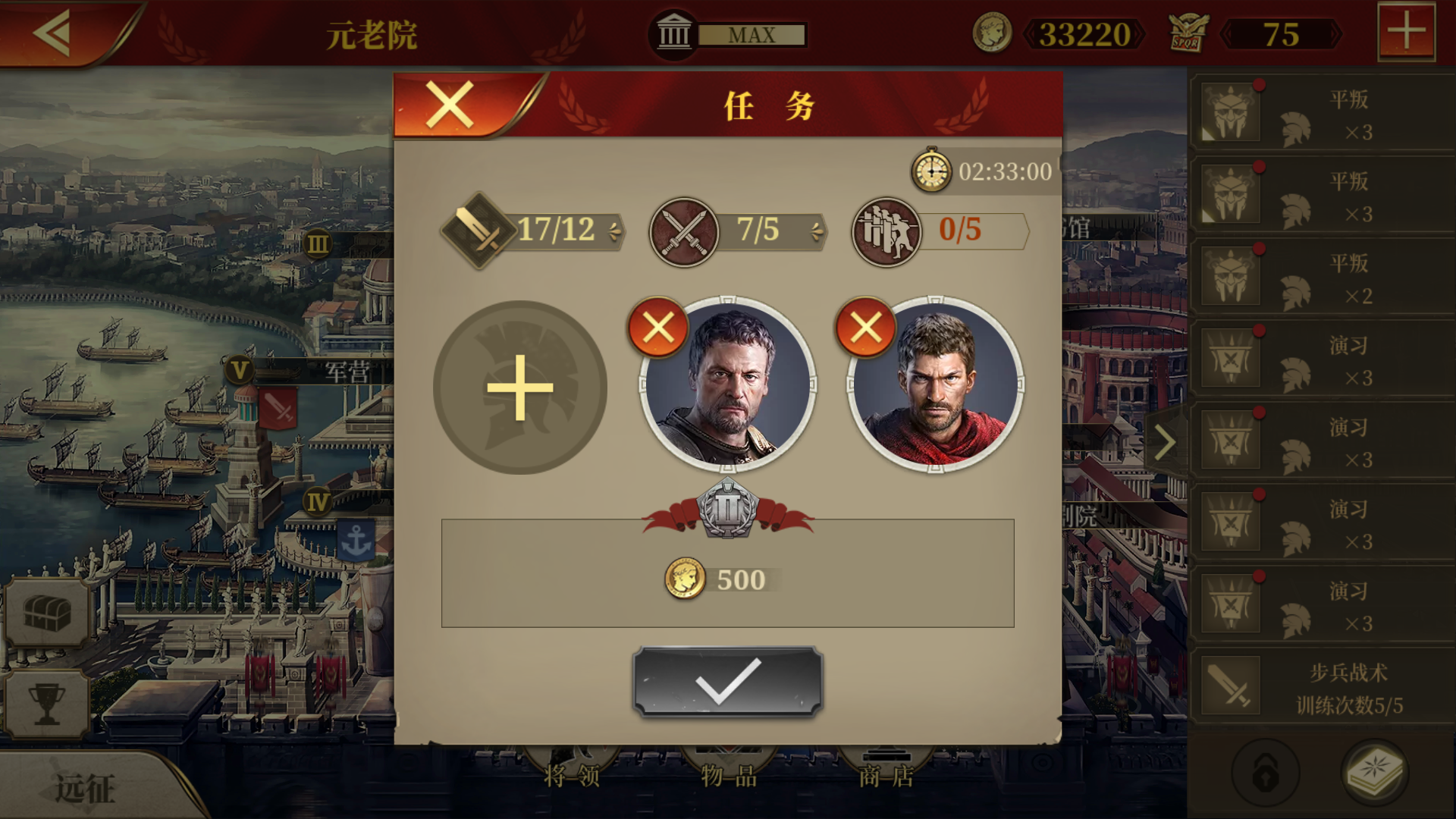Switch to the 远征 expedition tab
Image resolution: width=1456 pixels, height=819 pixels.
click(x=85, y=788)
